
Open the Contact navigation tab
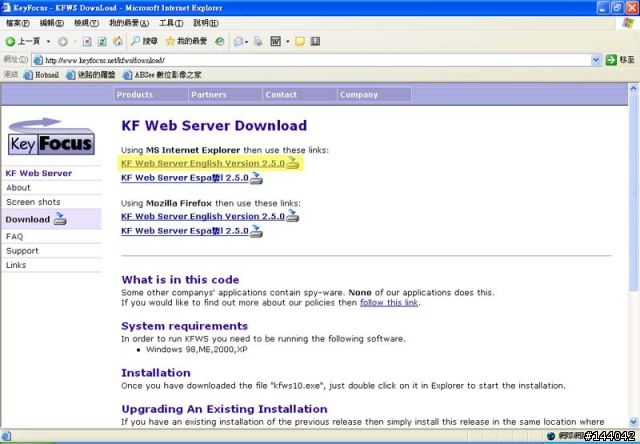pyautogui.click(x=299, y=95)
